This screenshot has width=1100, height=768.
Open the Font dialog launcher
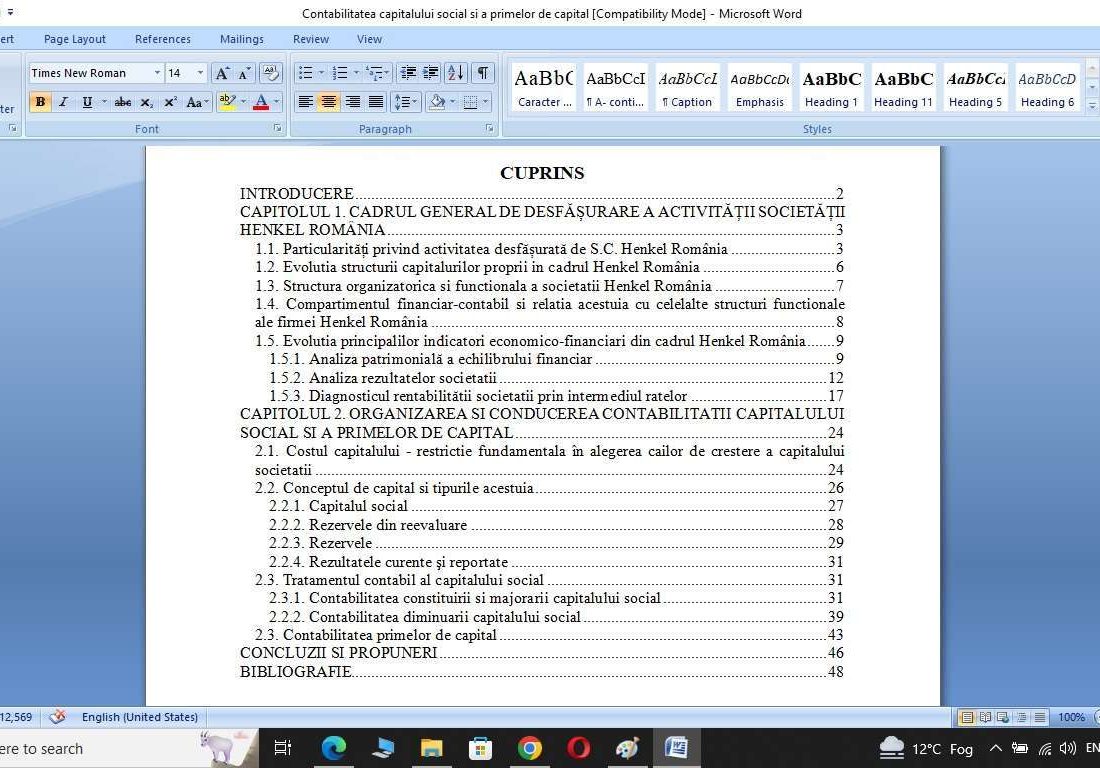coord(277,128)
